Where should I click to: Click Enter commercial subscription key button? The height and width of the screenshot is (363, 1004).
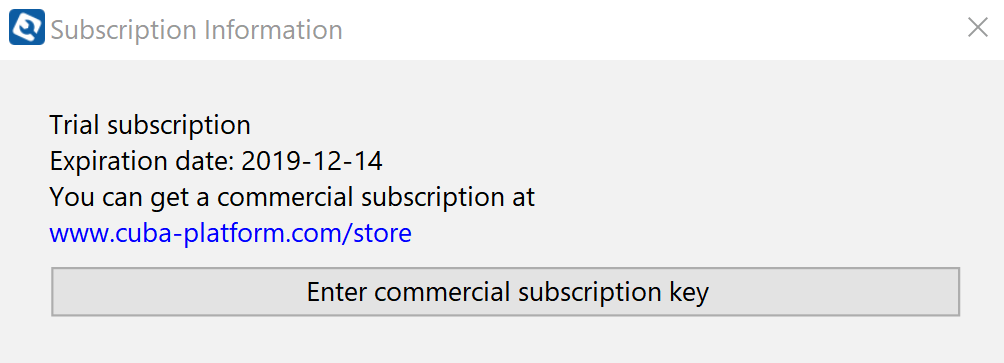tap(505, 292)
